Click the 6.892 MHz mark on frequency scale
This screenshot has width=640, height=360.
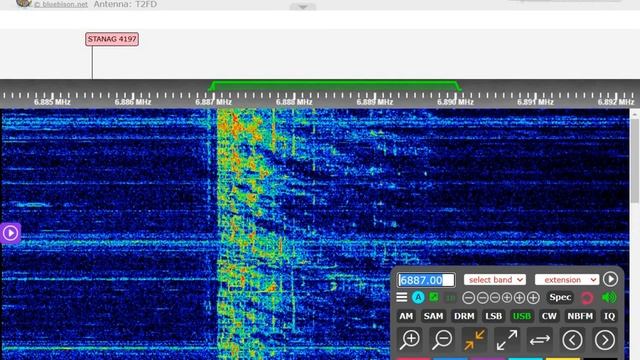point(616,102)
